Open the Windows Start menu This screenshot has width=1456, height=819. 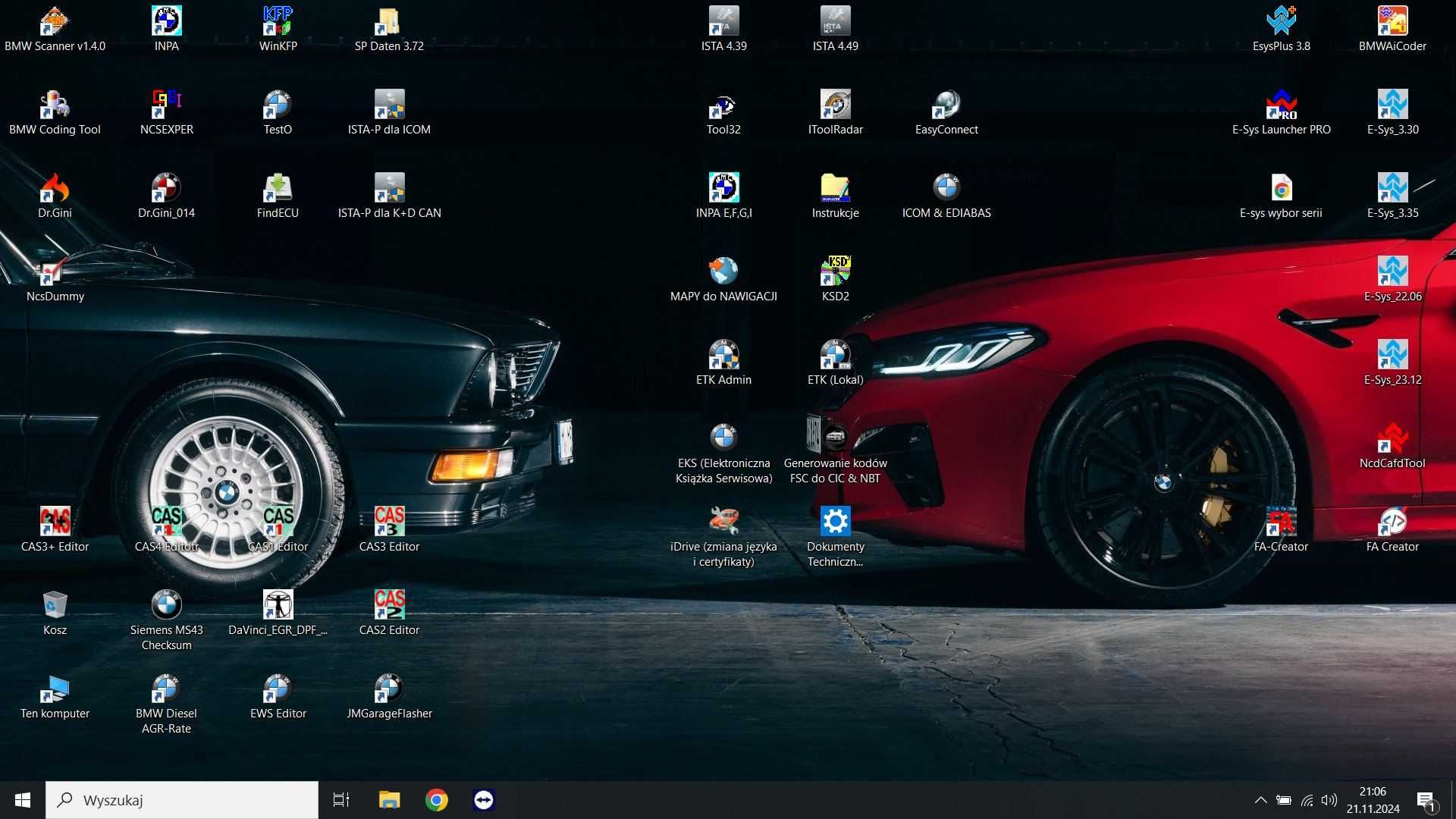23,800
